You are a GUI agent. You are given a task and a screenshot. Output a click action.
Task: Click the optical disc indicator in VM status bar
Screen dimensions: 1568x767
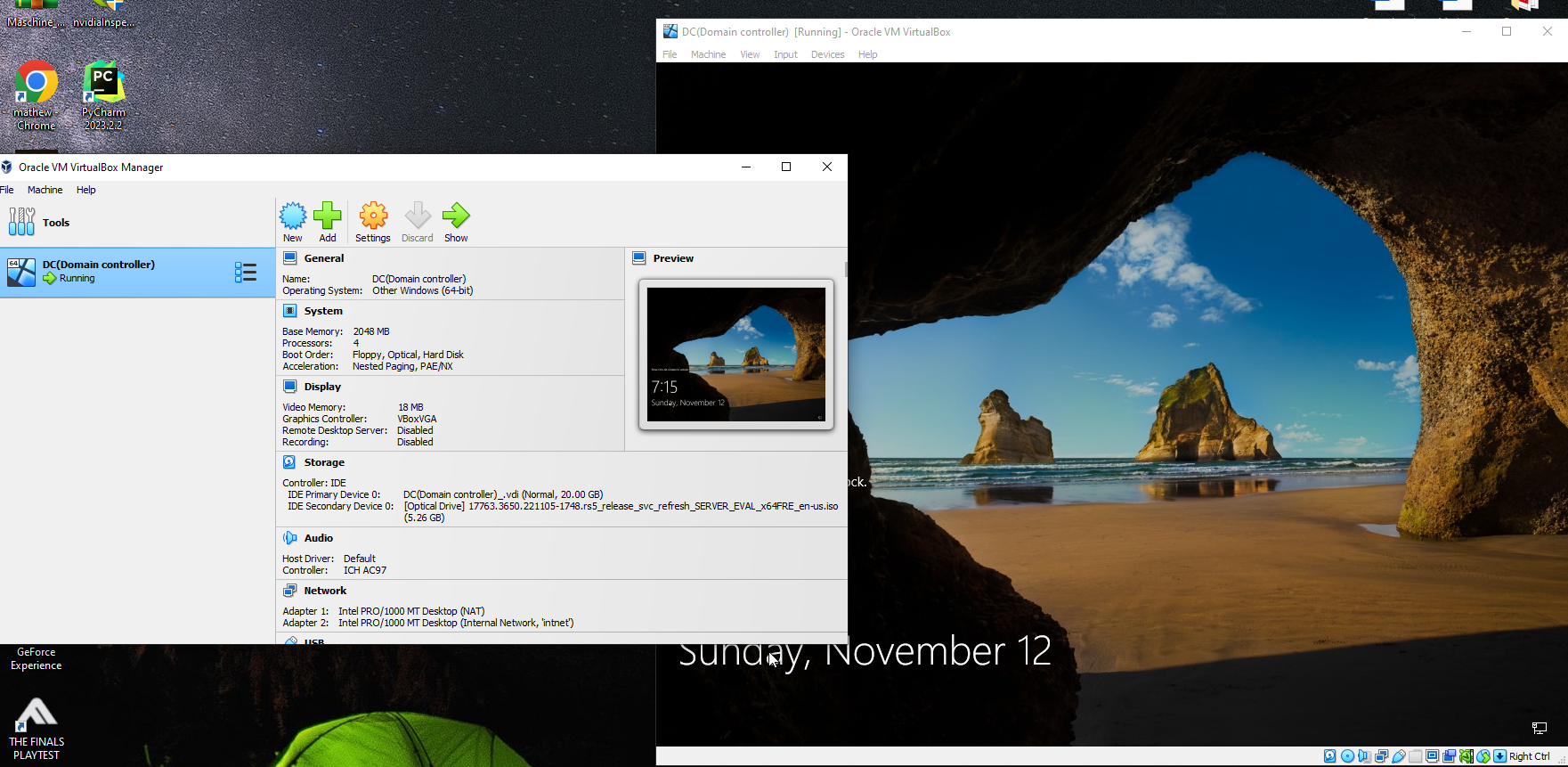1347,756
